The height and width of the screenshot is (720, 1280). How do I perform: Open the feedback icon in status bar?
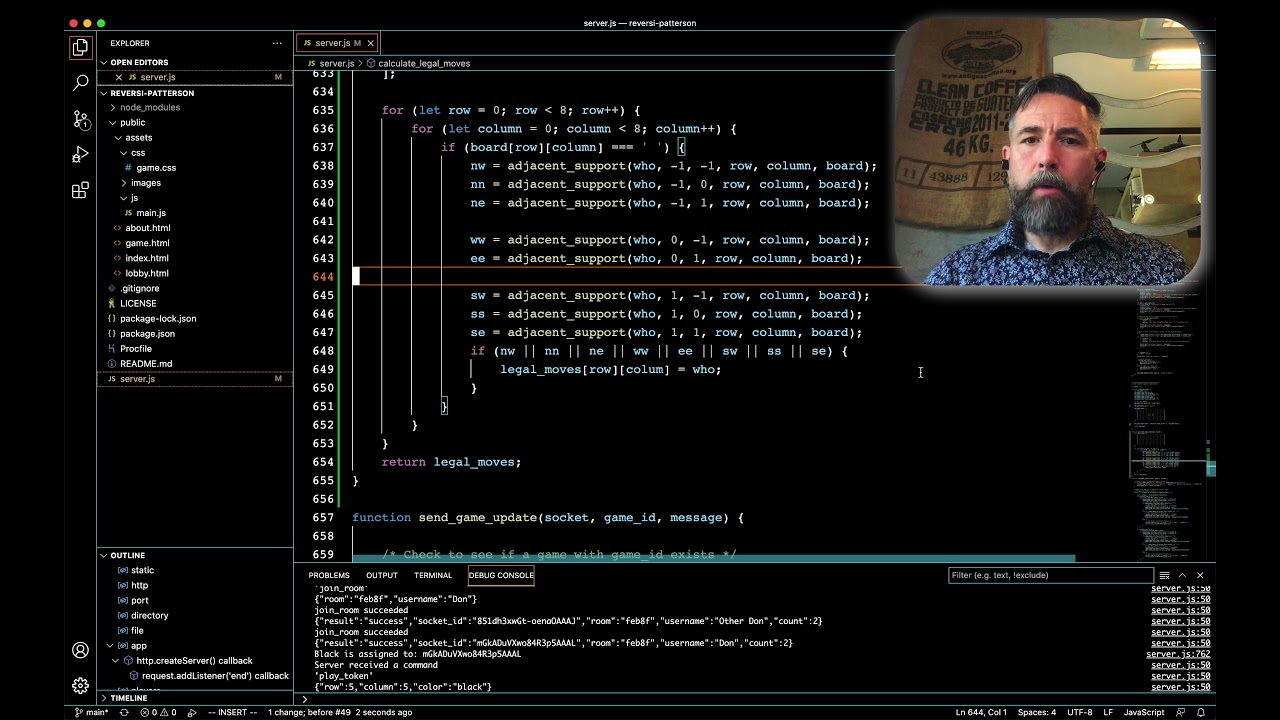pos(1182,712)
